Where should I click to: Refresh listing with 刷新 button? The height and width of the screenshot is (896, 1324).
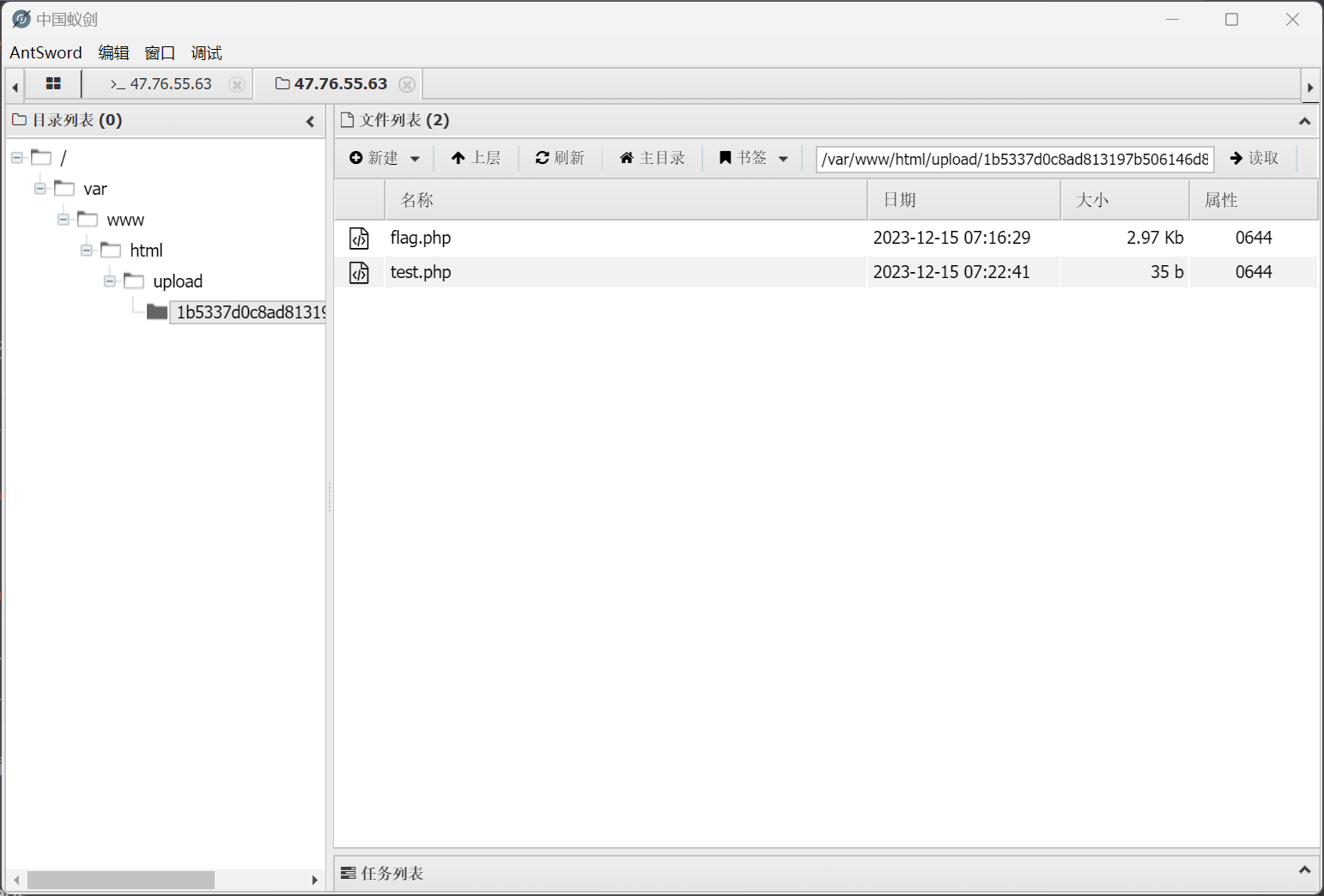560,158
